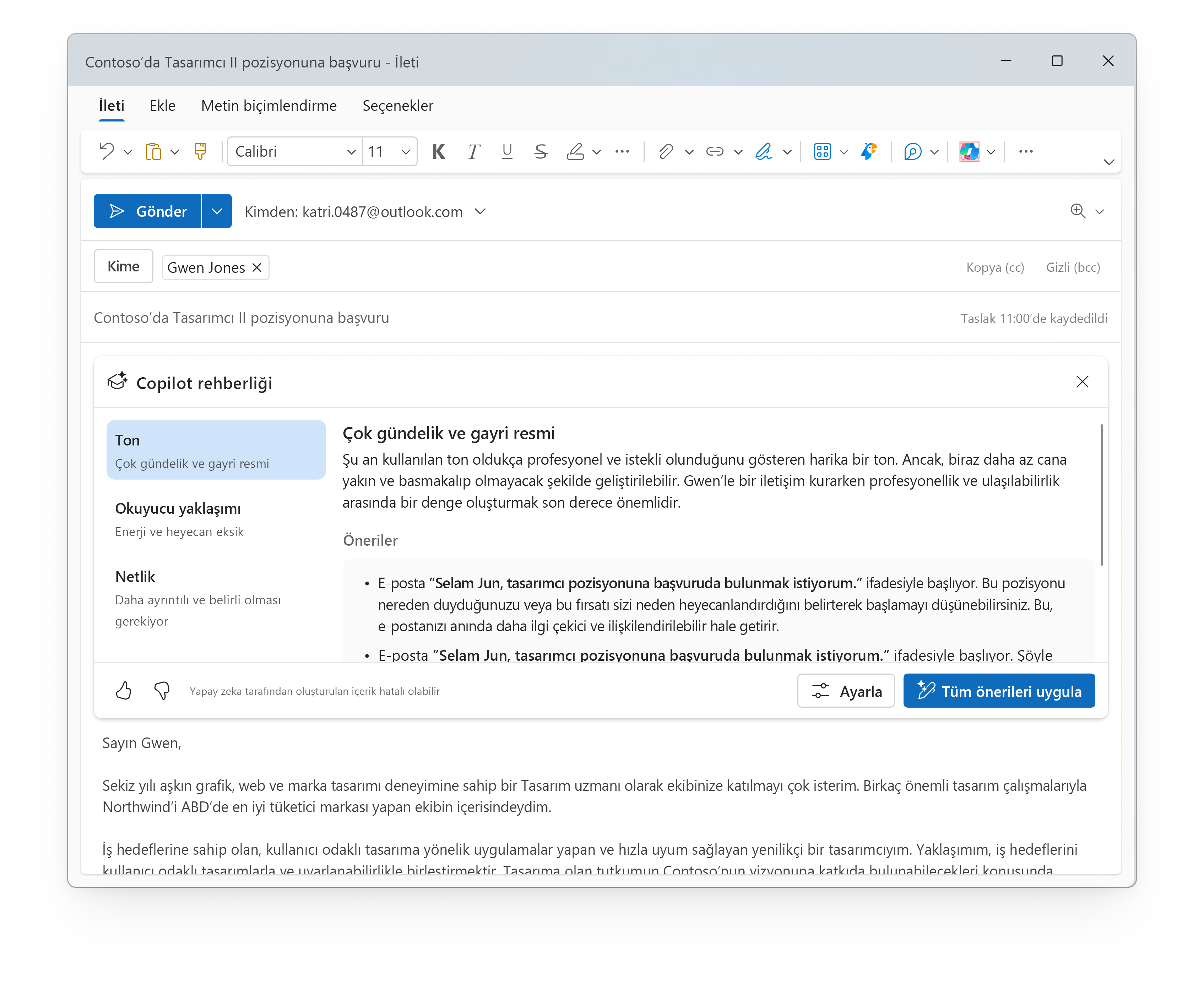1204x989 pixels.
Task: Toggle italic (T) formatting
Action: tap(473, 152)
